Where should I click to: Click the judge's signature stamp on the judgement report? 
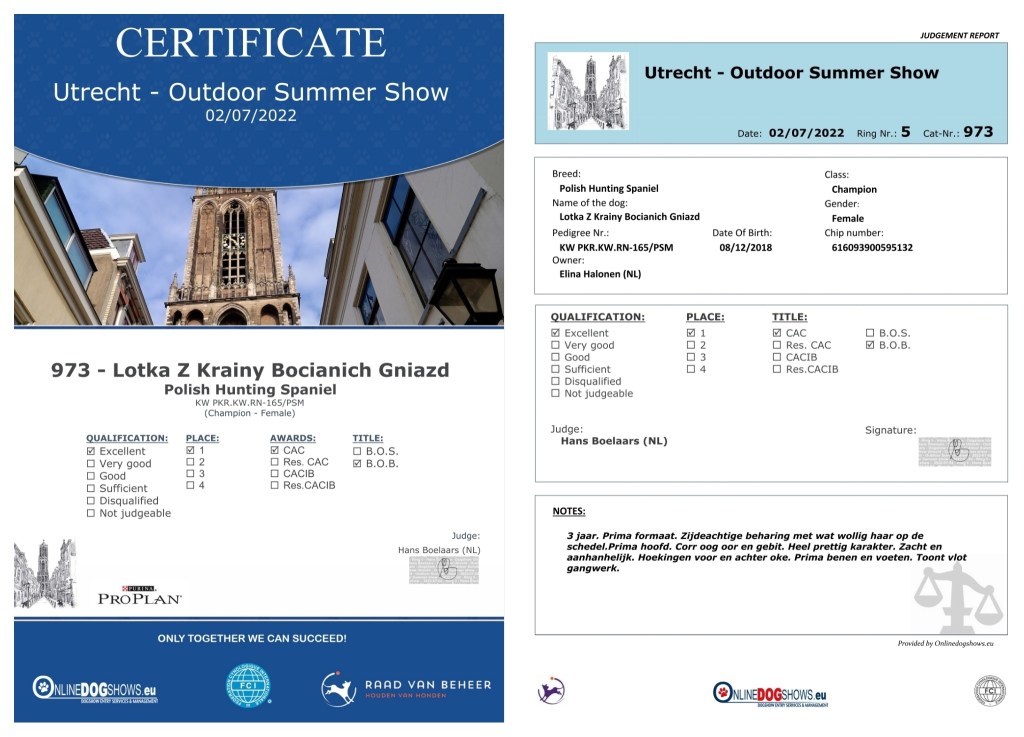954,451
